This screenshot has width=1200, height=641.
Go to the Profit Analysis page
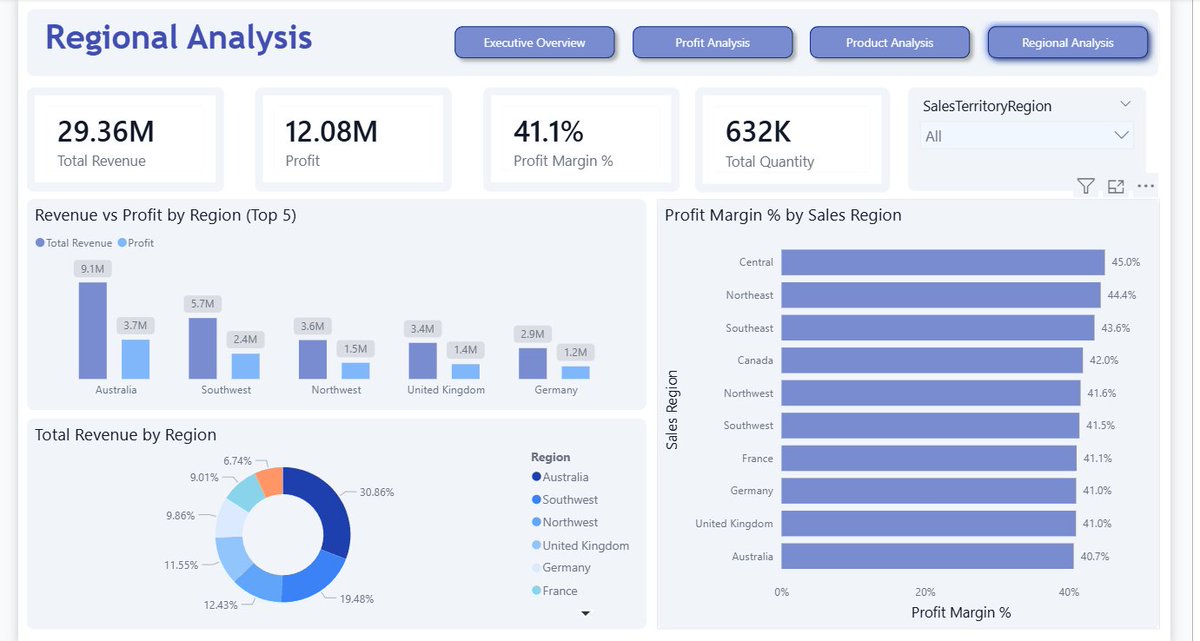(x=712, y=42)
